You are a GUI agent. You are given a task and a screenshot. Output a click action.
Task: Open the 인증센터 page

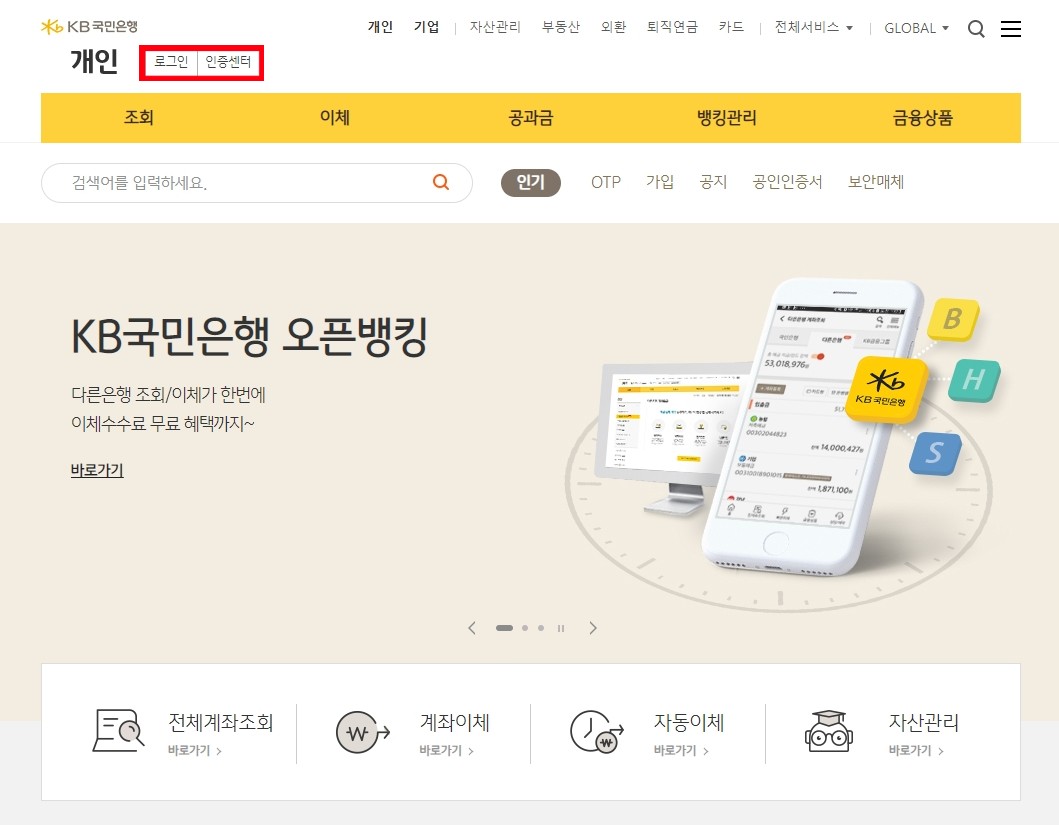[231, 63]
